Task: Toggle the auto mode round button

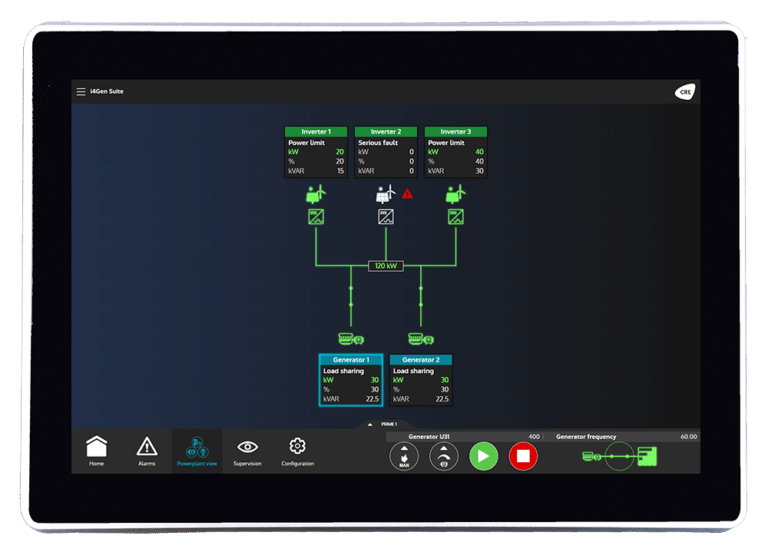Action: [444, 456]
